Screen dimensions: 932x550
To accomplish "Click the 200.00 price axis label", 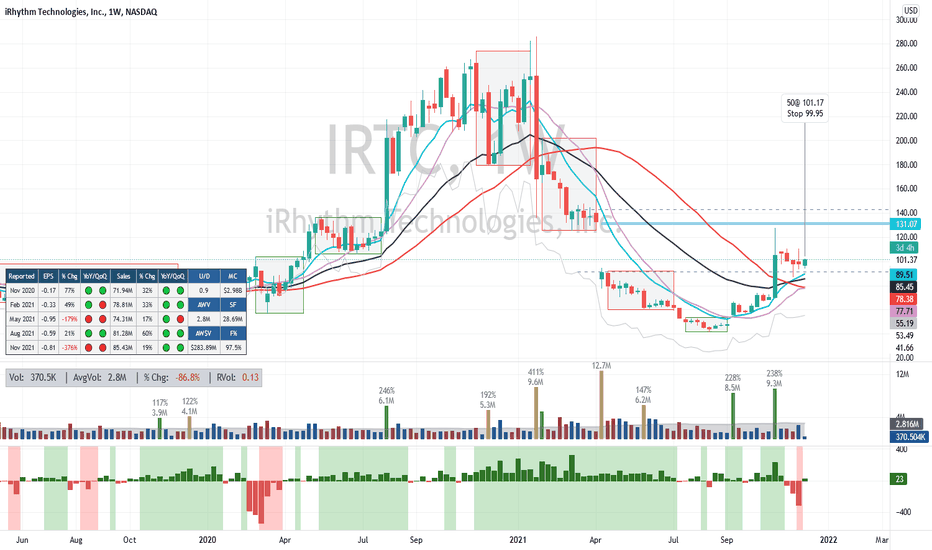I will (906, 140).
